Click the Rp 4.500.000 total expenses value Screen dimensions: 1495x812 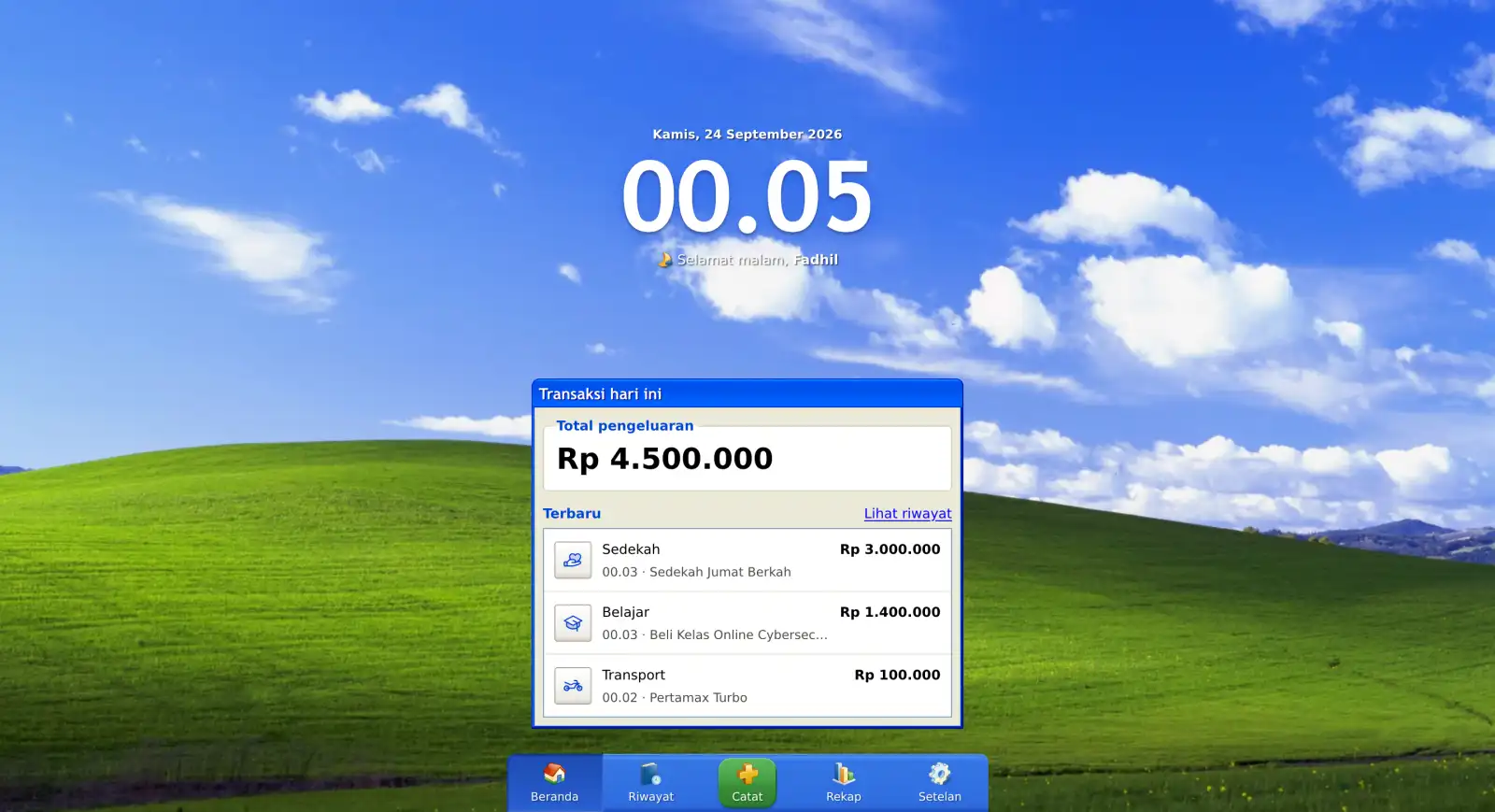point(664,459)
